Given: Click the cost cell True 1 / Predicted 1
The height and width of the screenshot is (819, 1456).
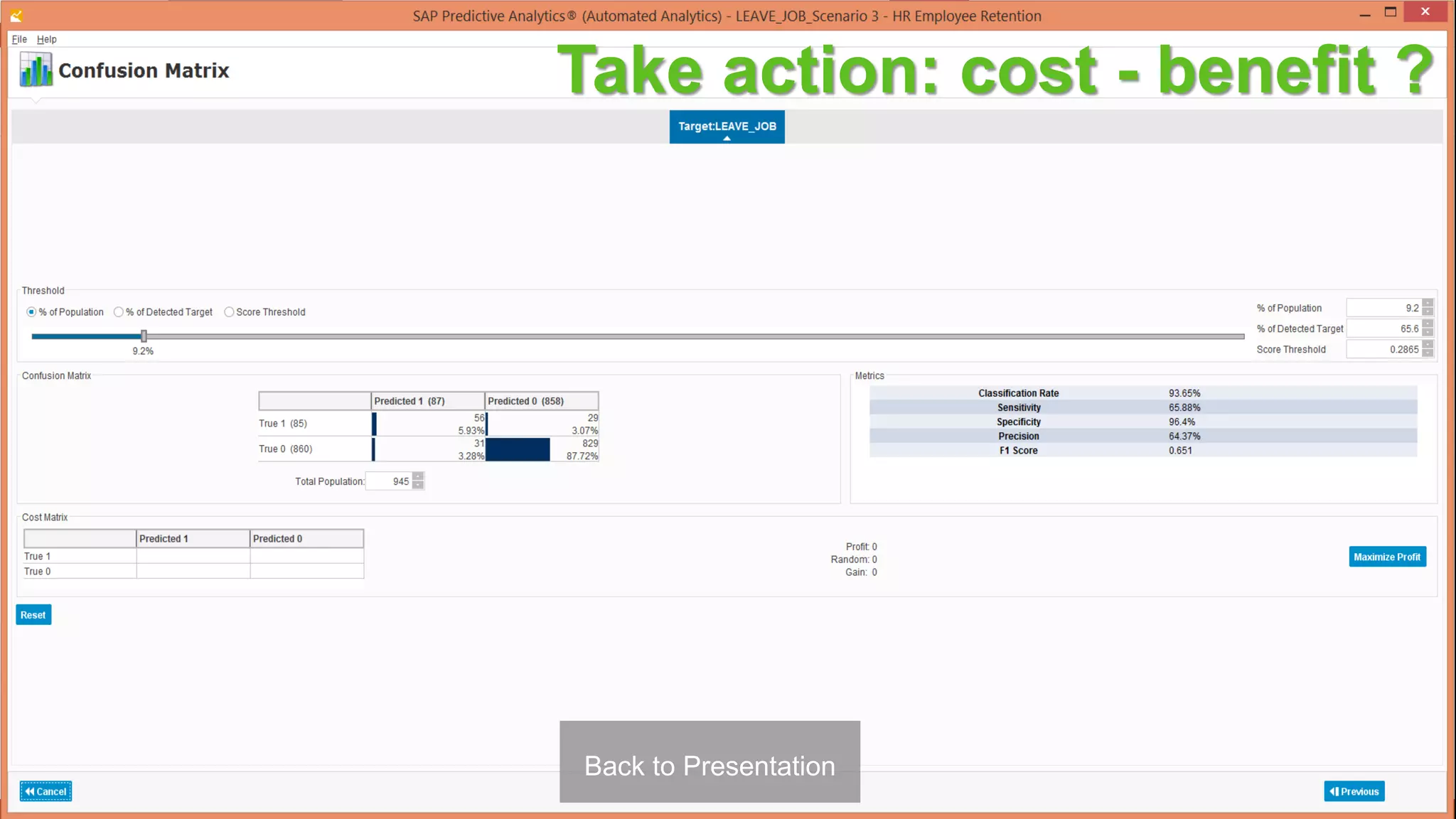Looking at the screenshot, I should [193, 556].
